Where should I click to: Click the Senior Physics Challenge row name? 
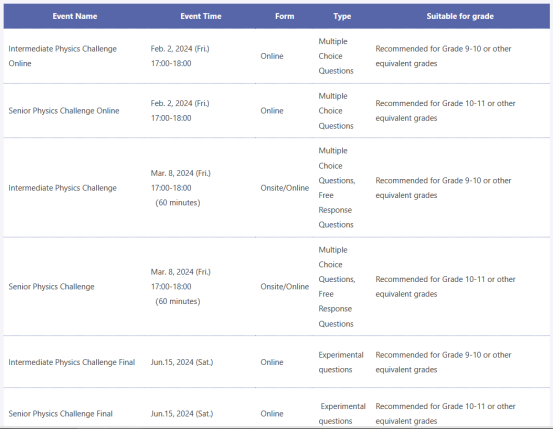tap(52, 287)
